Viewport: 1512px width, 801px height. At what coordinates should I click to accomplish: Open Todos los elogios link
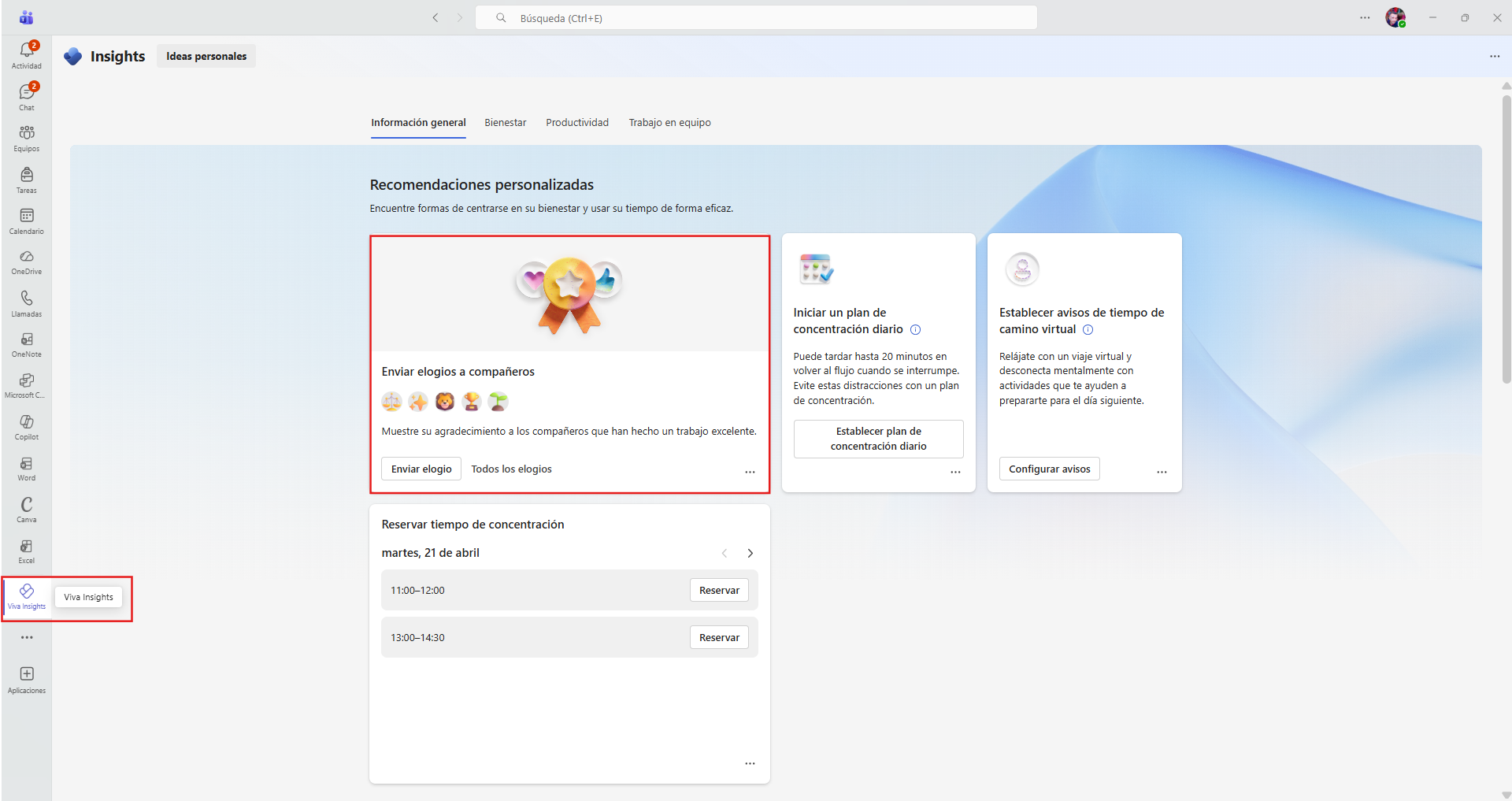coord(512,469)
